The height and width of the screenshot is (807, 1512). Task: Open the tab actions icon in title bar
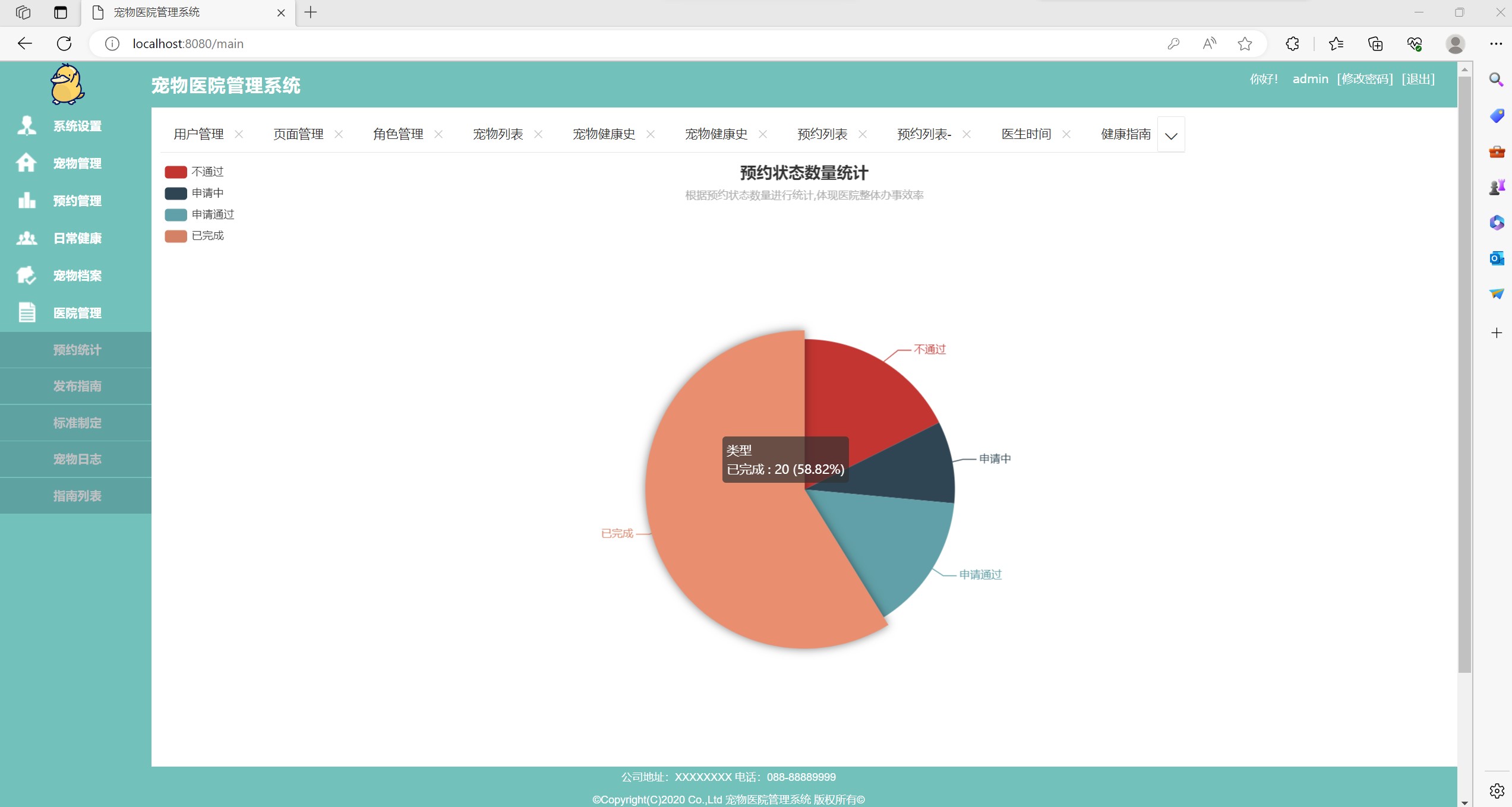click(x=61, y=12)
